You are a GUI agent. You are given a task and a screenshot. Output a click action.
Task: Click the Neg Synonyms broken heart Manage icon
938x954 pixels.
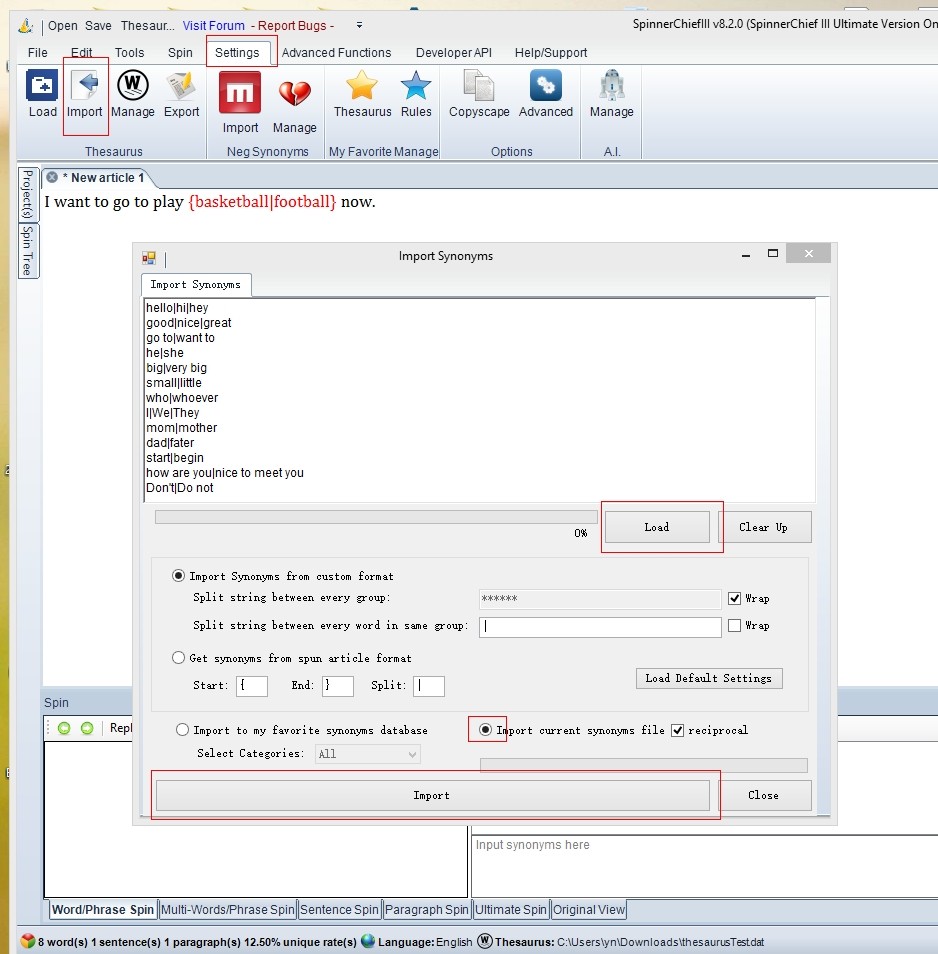pos(294,95)
